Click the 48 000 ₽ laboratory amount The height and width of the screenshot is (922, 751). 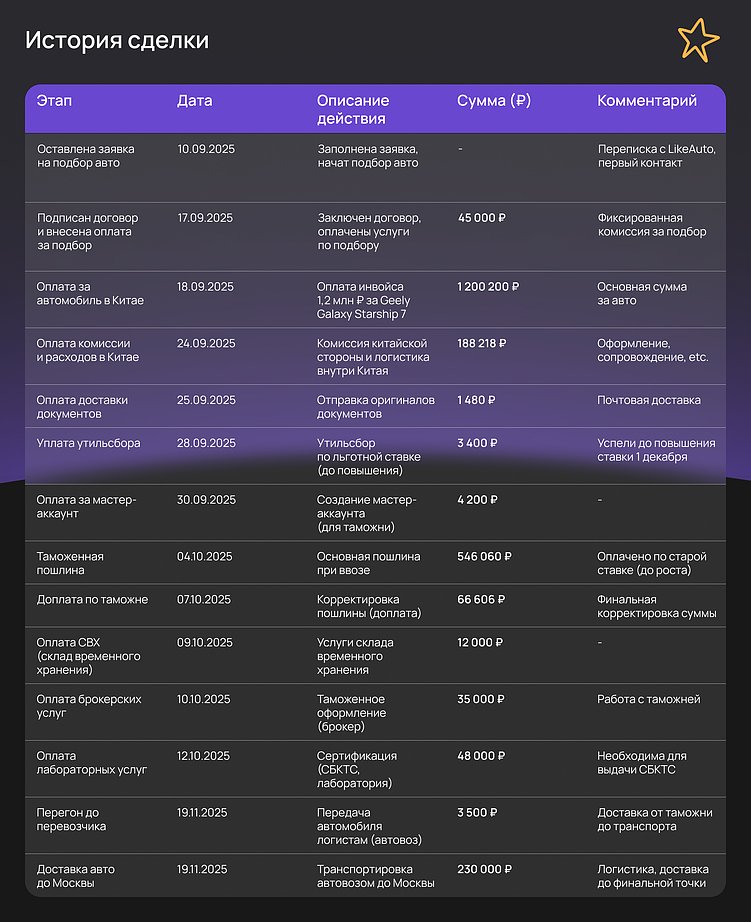pyautogui.click(x=481, y=756)
